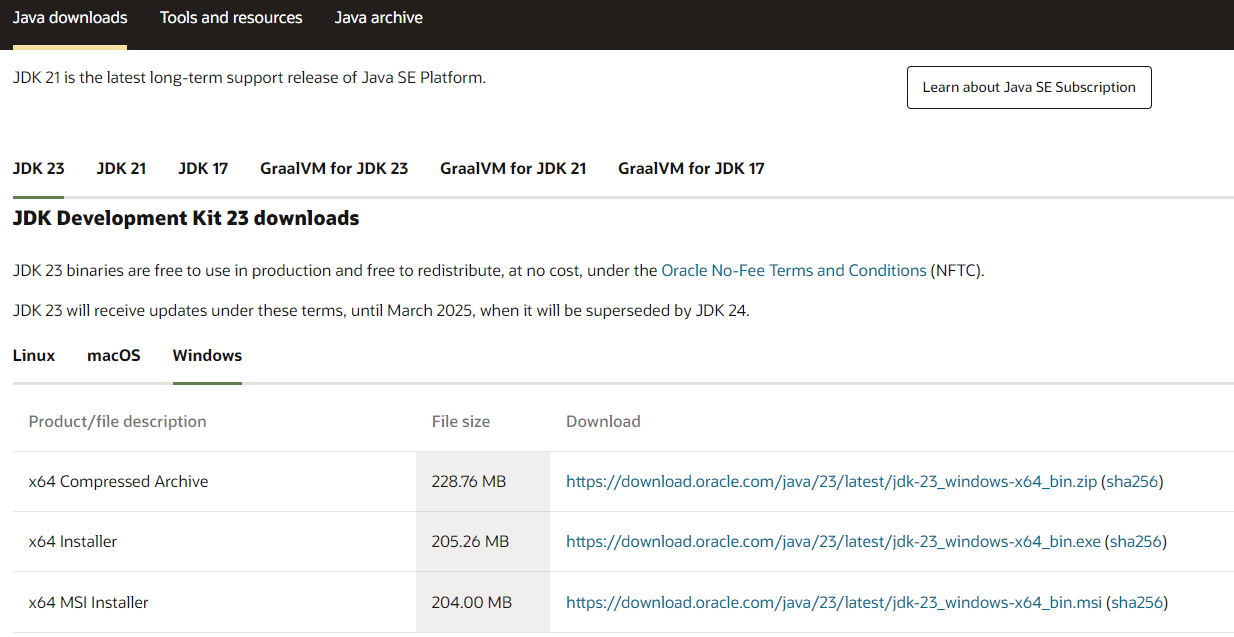This screenshot has height=637, width=1234.
Task: Open sha256 link for the msi installer
Action: pyautogui.click(x=1137, y=603)
